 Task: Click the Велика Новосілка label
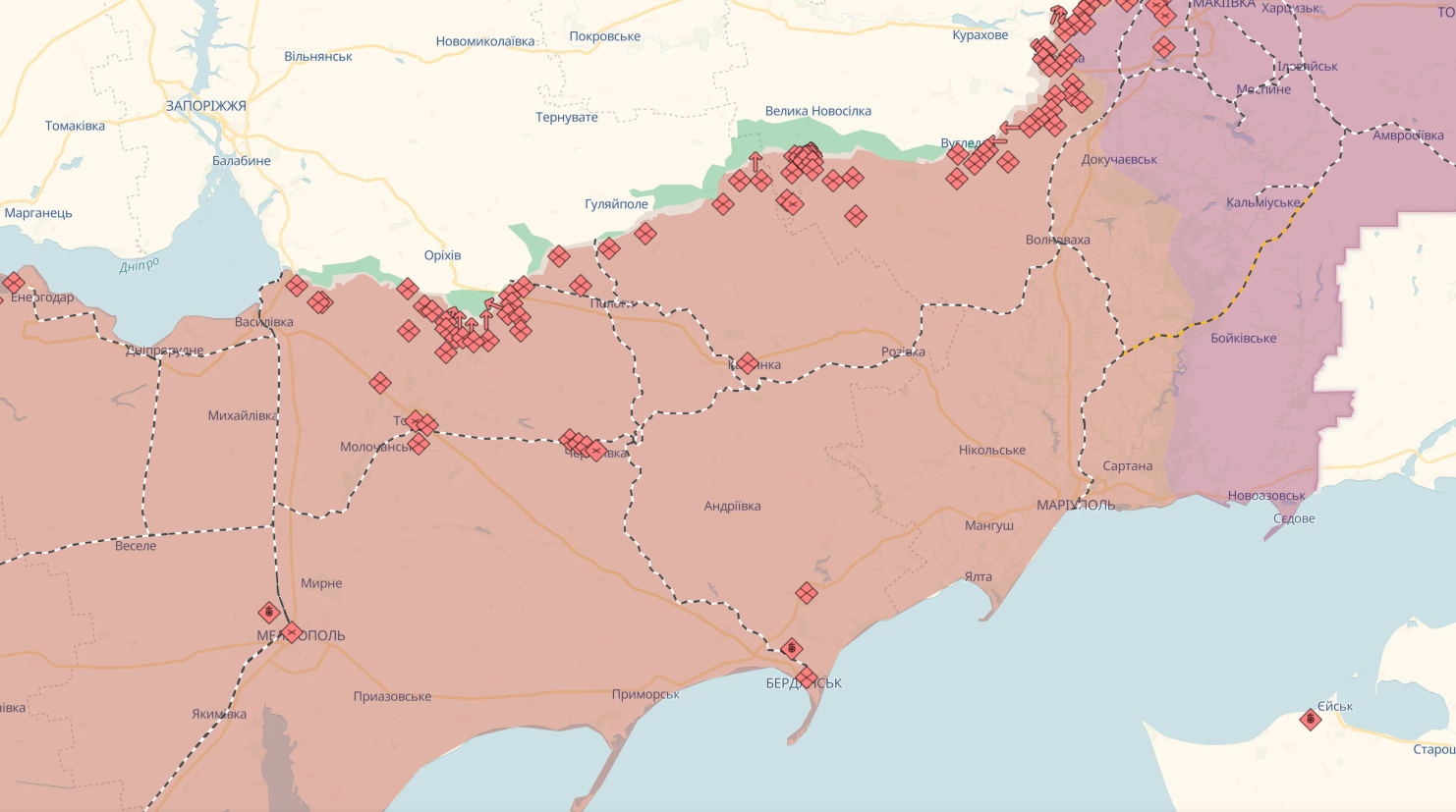click(x=818, y=111)
